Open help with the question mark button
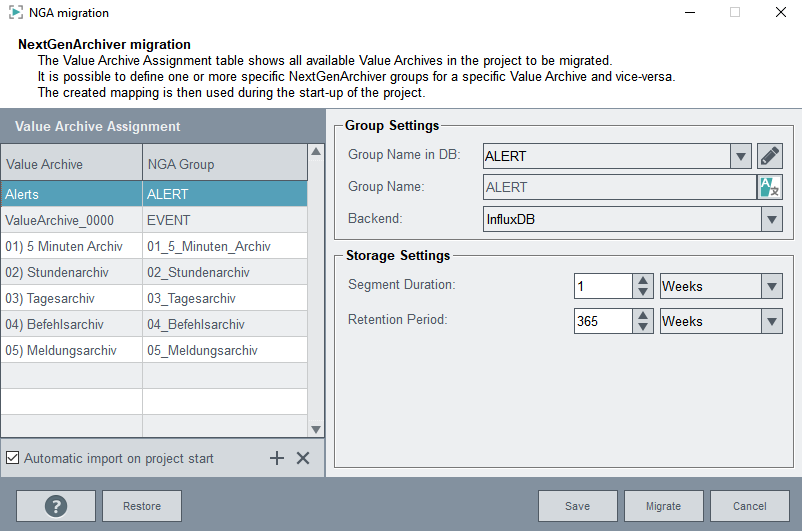The height and width of the screenshot is (531, 802). click(56, 506)
